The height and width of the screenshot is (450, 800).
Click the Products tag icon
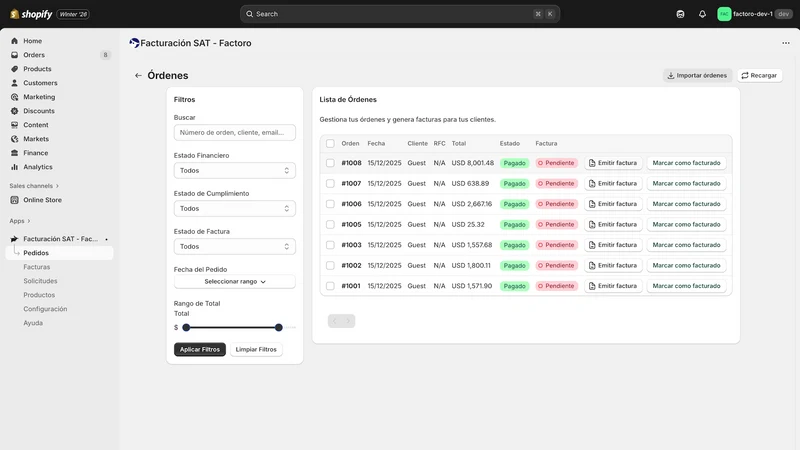(14, 69)
